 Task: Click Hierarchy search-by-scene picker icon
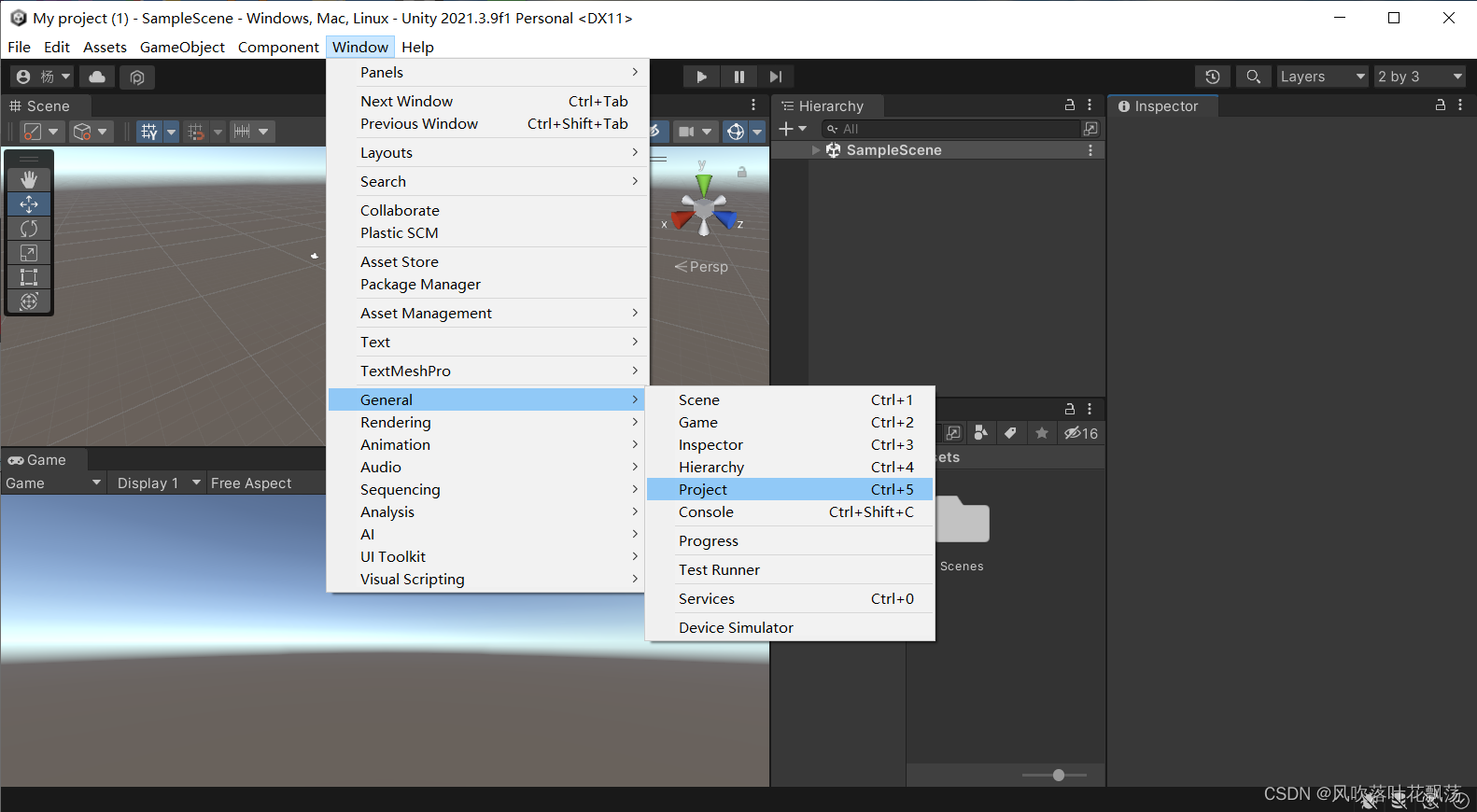click(1090, 129)
